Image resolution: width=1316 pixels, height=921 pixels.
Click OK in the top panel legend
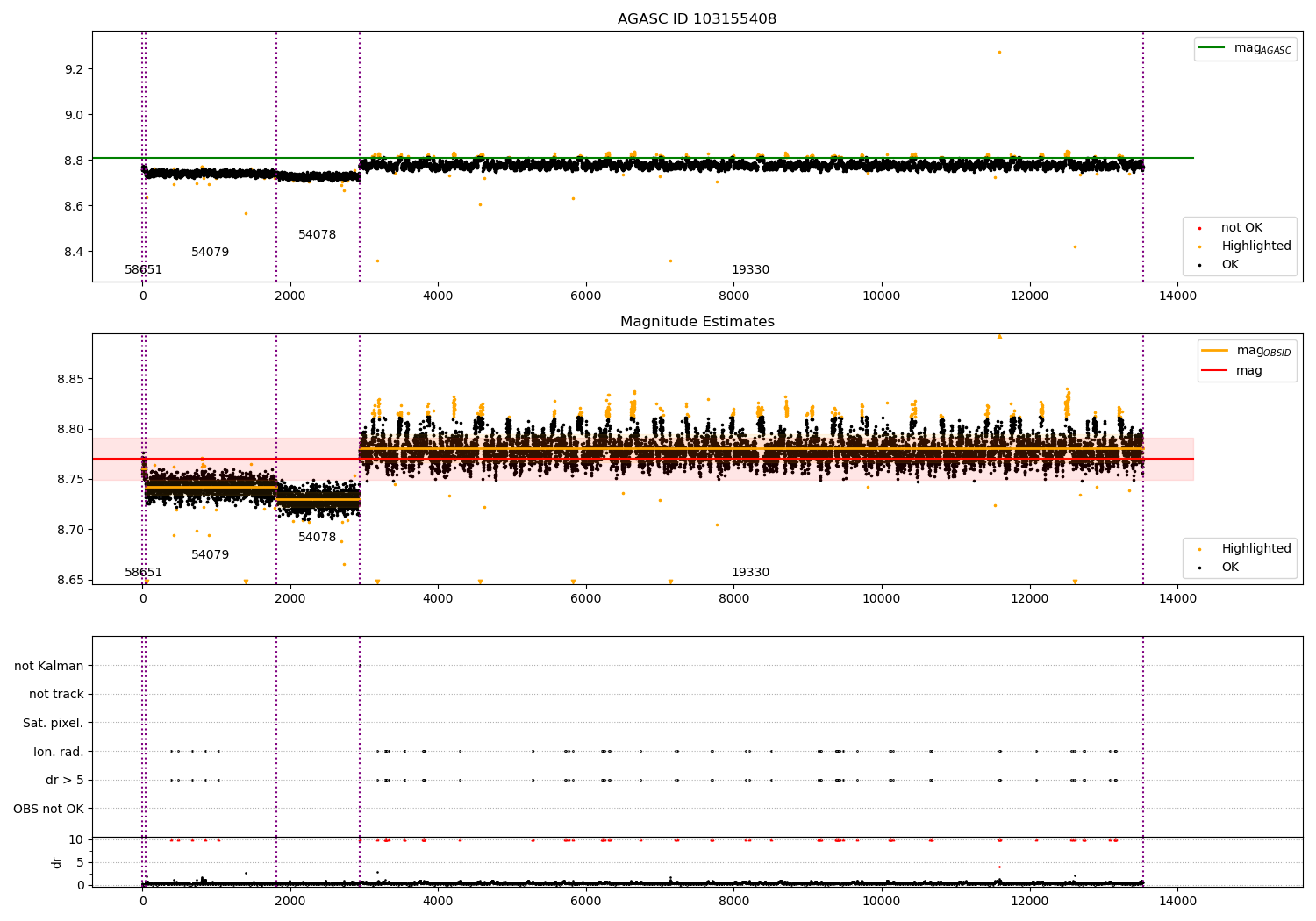tap(1218, 265)
